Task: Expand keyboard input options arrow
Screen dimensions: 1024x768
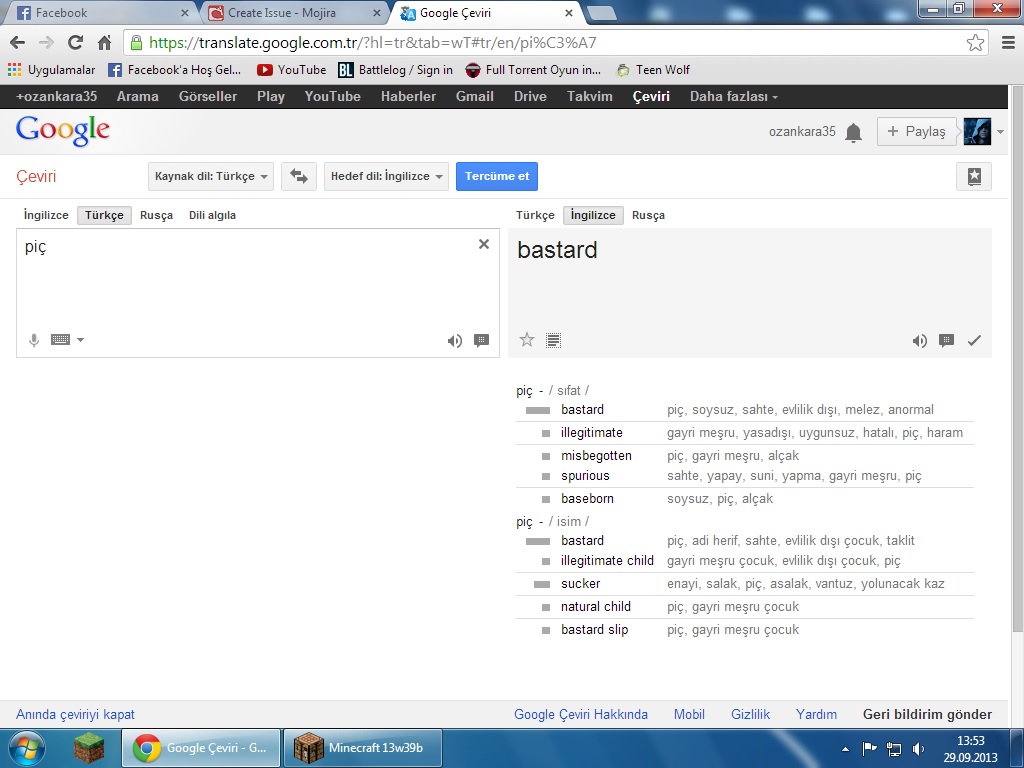Action: pyautogui.click(x=80, y=340)
